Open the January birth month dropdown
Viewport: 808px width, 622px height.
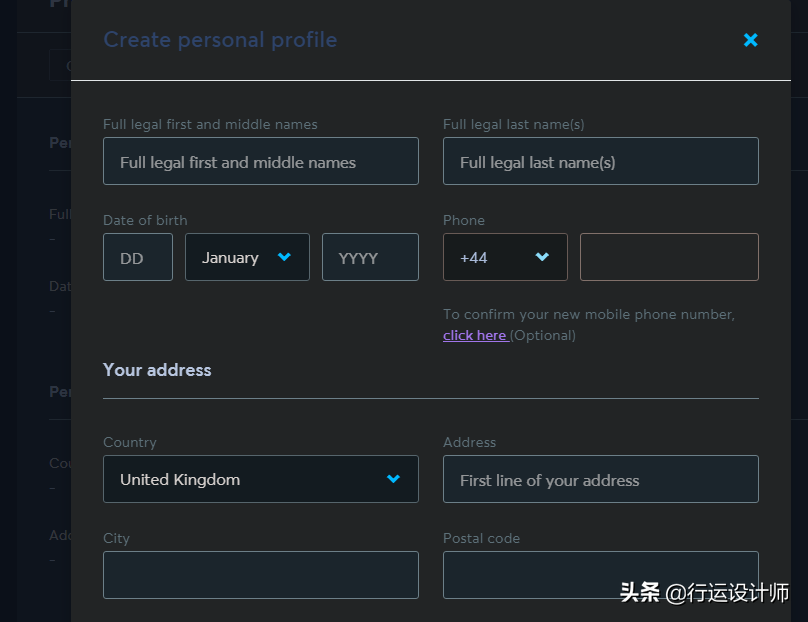246,257
